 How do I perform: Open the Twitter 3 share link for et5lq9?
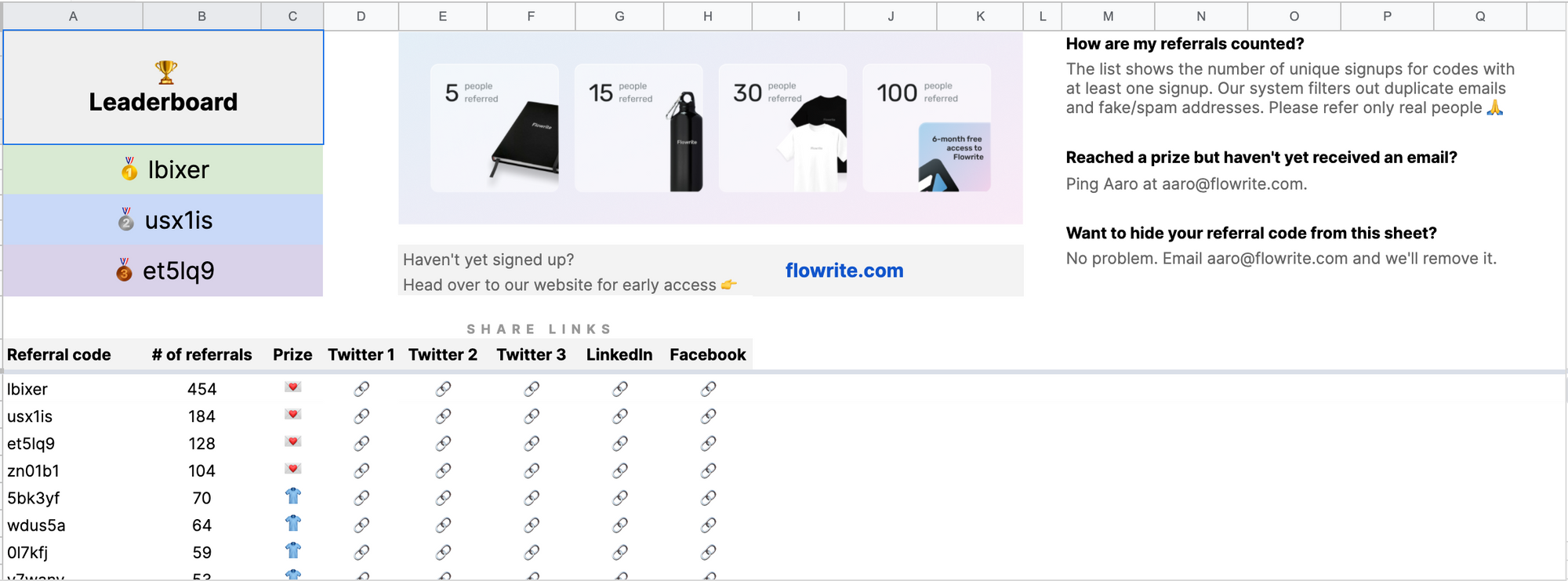coord(532,444)
